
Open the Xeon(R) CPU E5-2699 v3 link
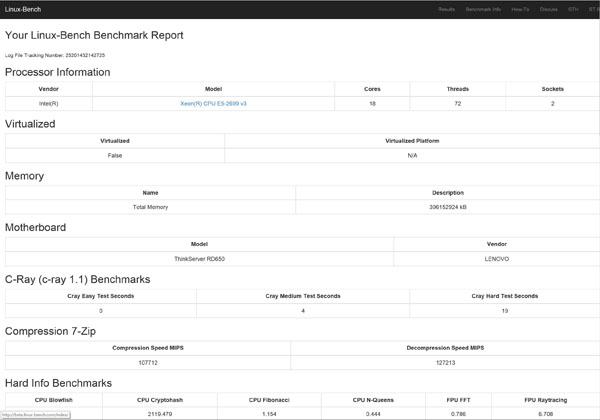click(213, 104)
